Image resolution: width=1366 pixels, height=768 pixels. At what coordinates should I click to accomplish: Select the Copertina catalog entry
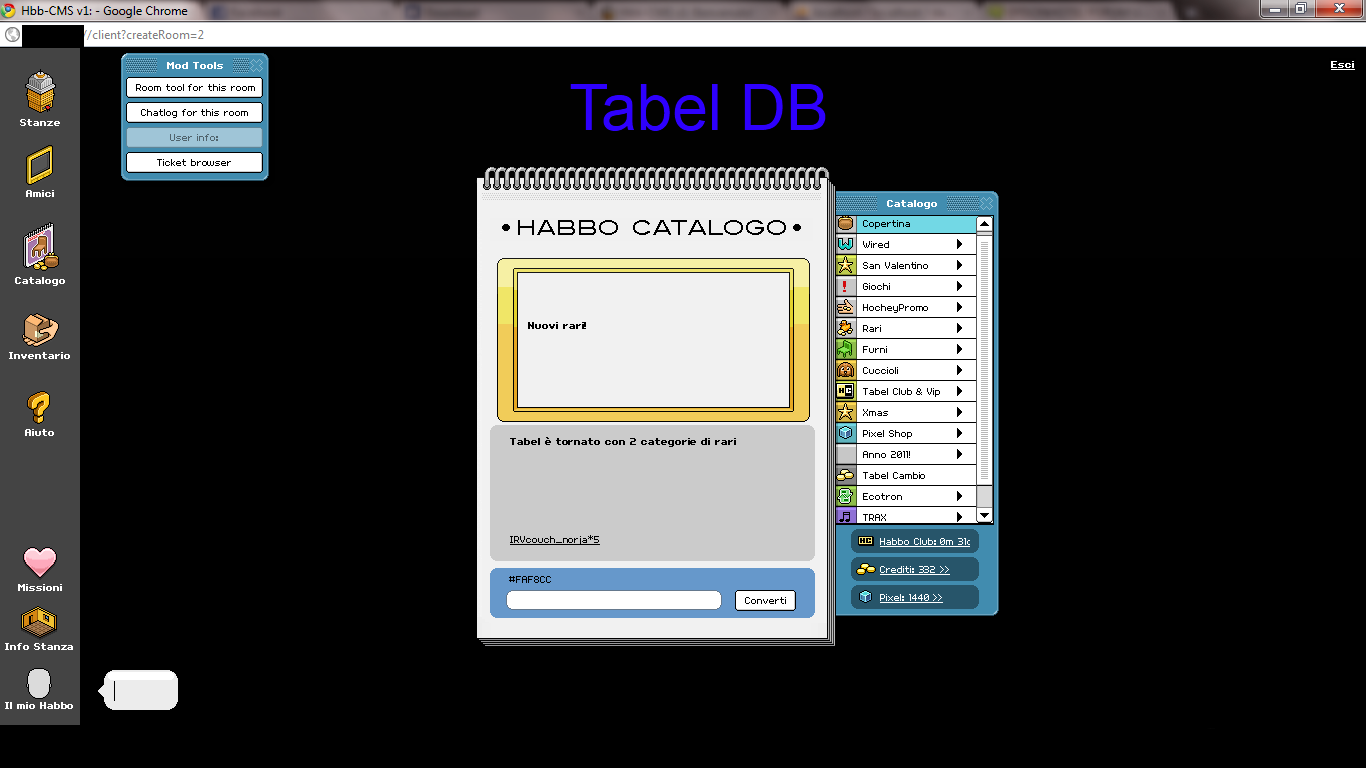coord(906,224)
